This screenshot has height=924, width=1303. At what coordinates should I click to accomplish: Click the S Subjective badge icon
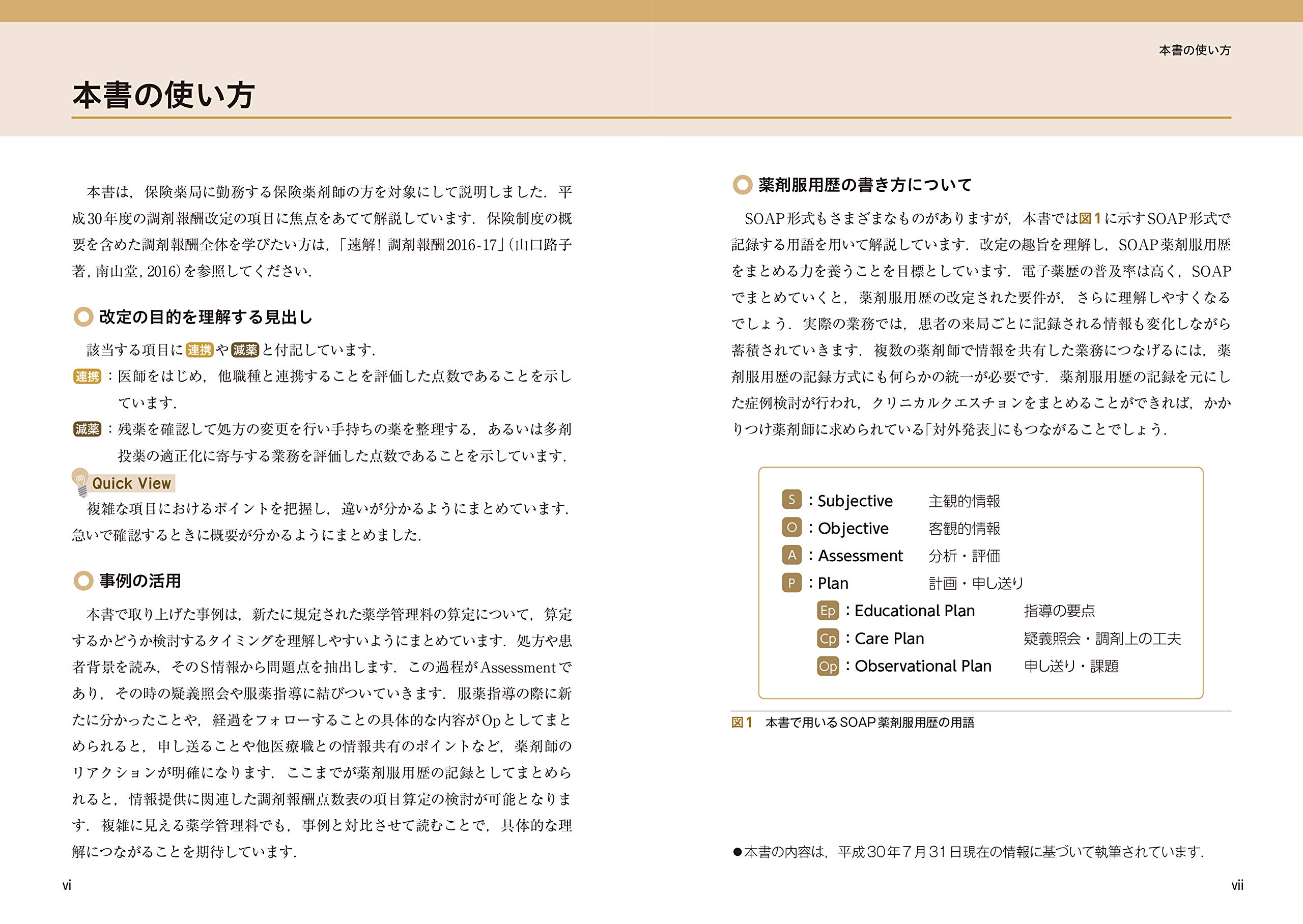(791, 500)
